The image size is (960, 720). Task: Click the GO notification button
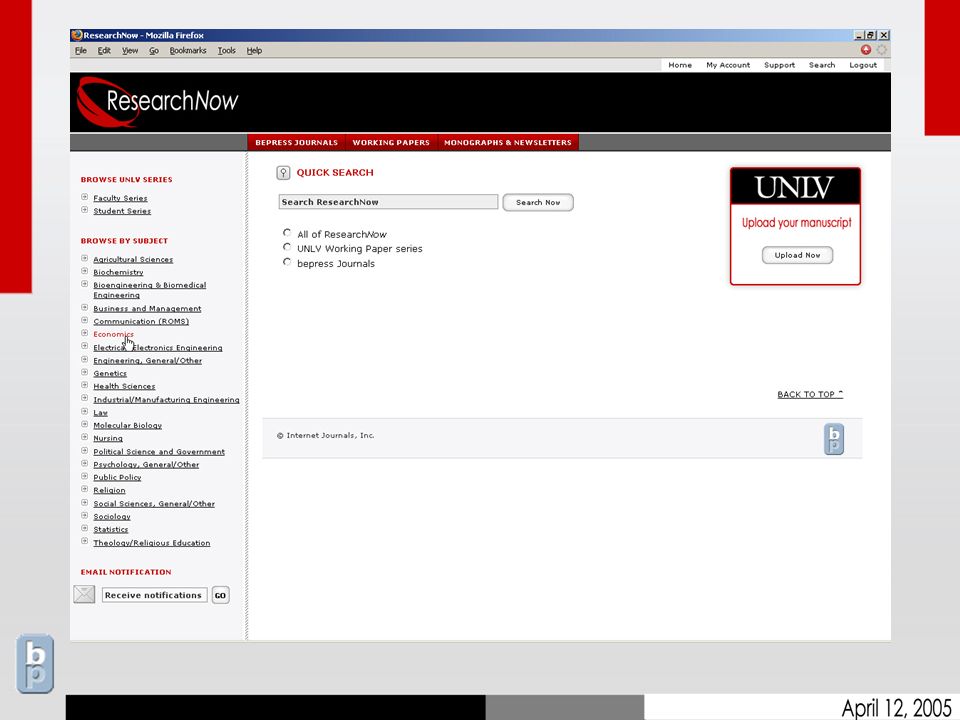click(220, 595)
